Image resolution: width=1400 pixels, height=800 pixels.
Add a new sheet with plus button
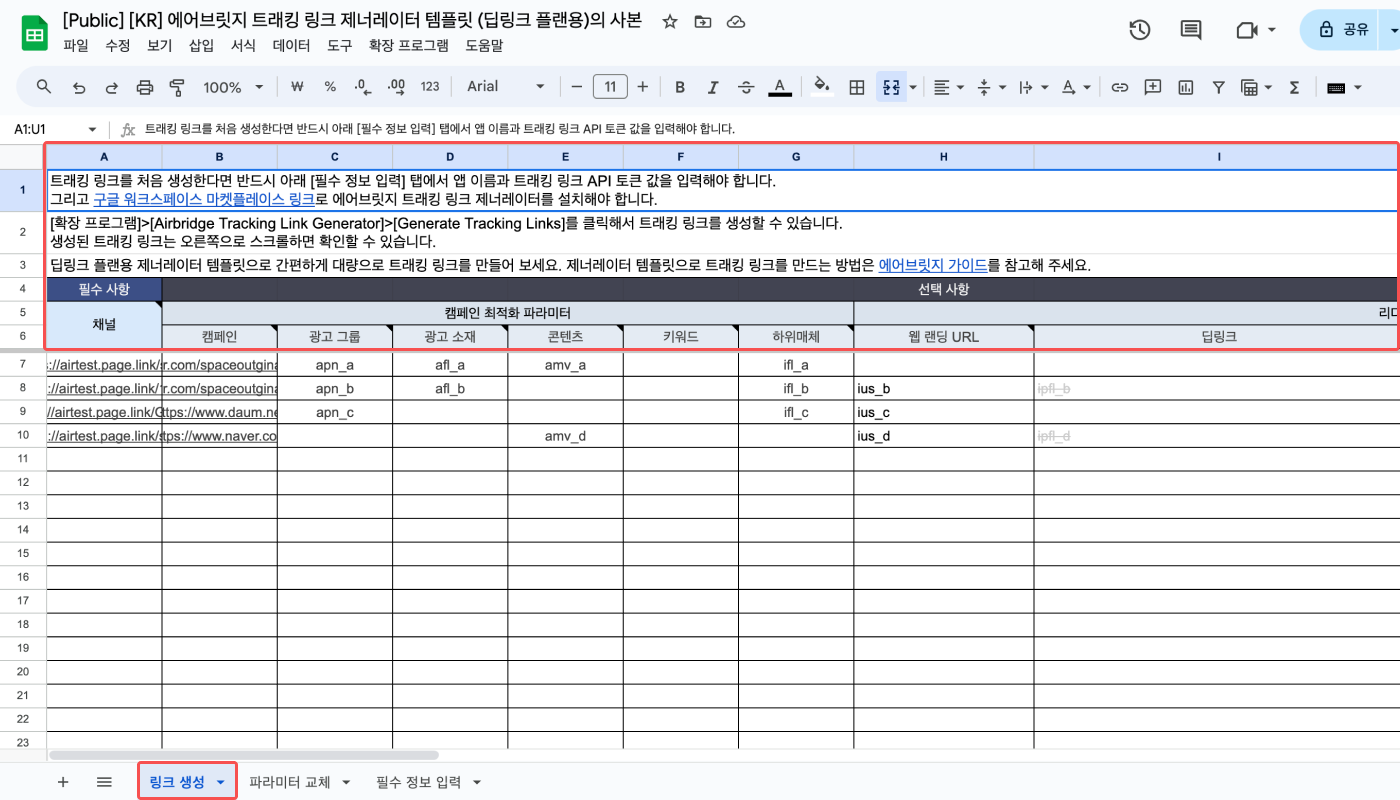[x=63, y=782]
